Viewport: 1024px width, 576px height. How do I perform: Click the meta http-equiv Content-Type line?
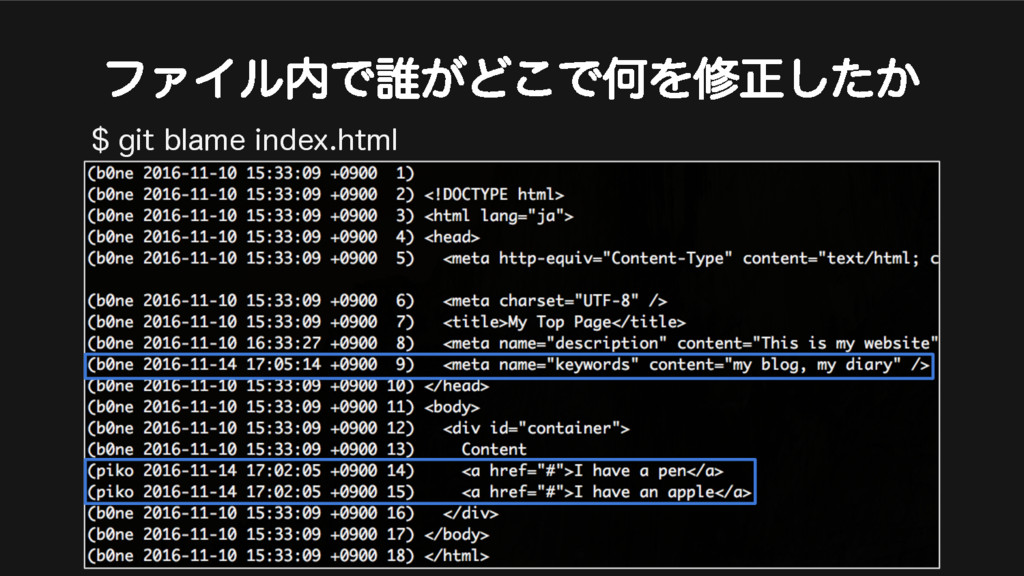tap(513, 258)
